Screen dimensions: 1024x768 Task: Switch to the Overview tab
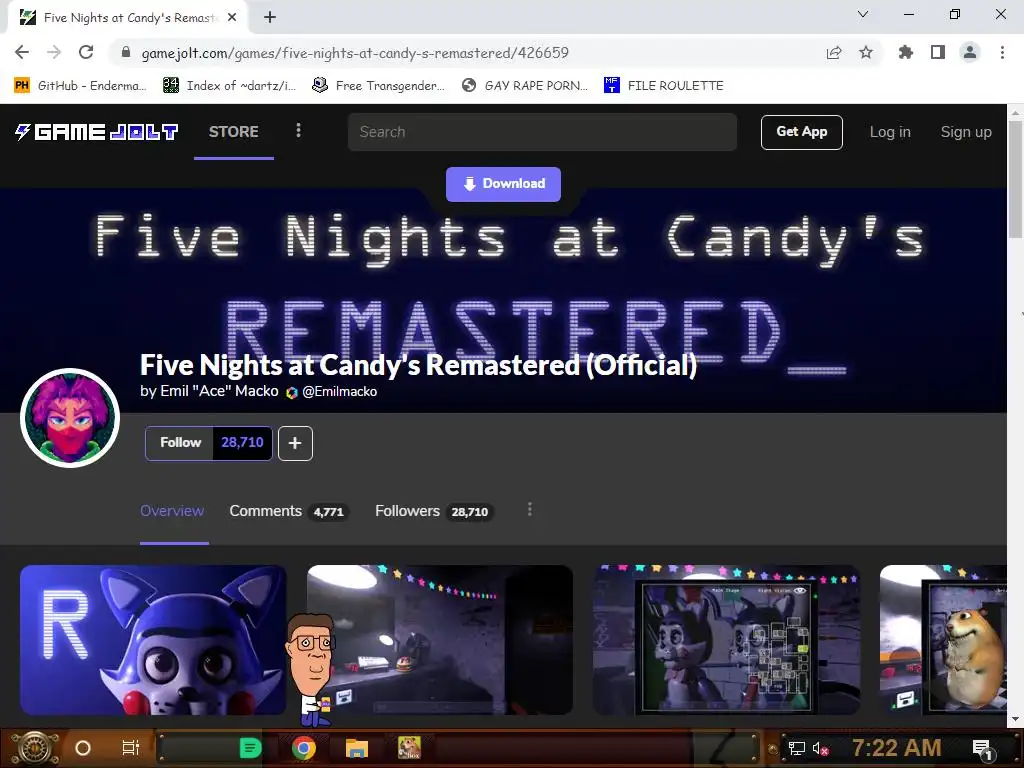pyautogui.click(x=172, y=511)
